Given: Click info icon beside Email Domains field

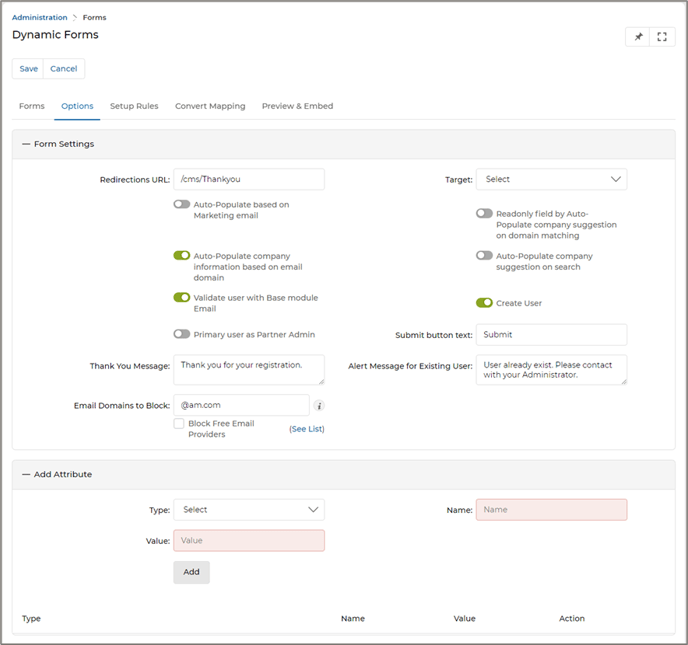Looking at the screenshot, I should coord(319,406).
